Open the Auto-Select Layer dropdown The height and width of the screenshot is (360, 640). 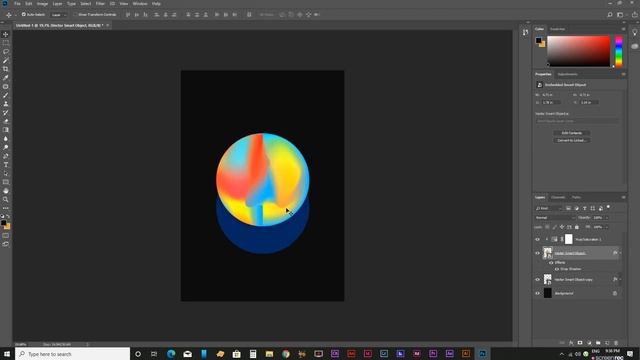59,15
